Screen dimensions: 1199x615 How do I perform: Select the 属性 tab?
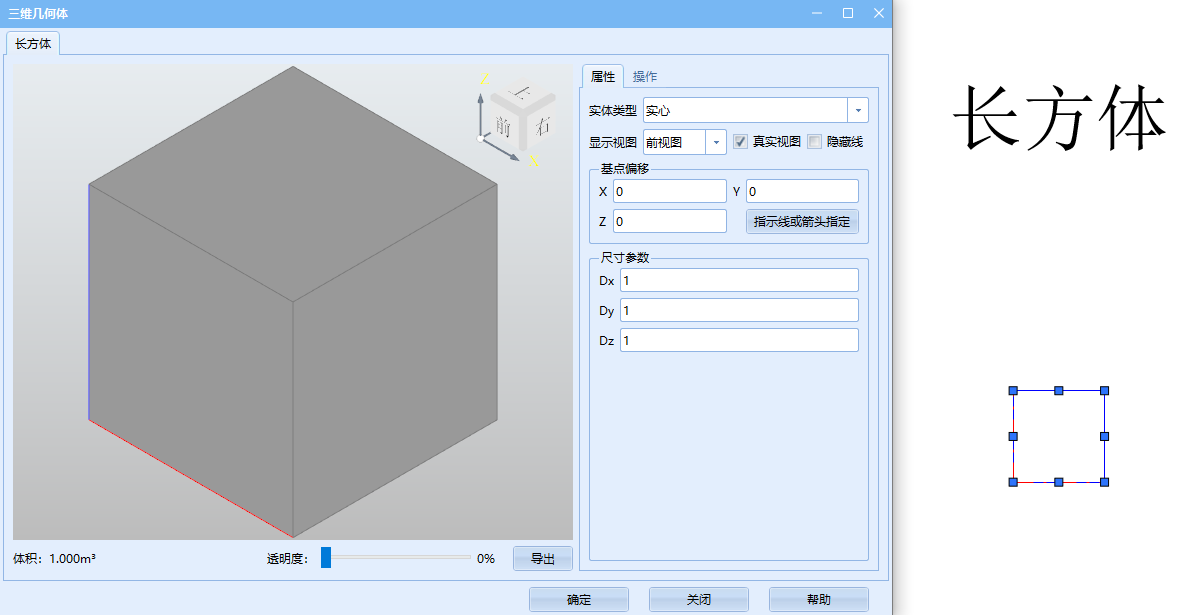pyautogui.click(x=603, y=75)
